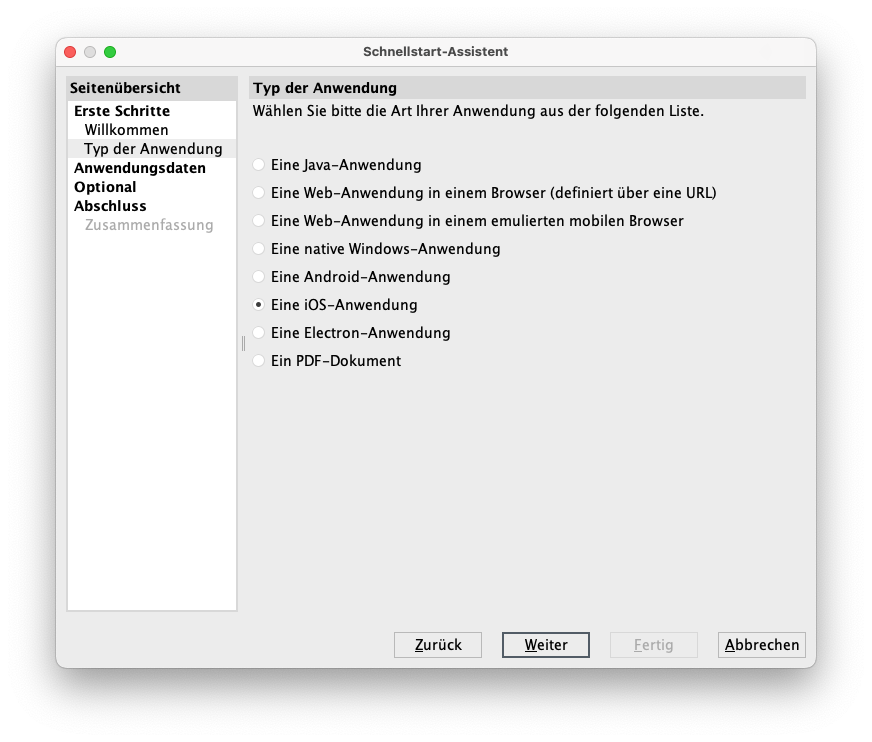Jump to Anwendungsdaten step in sidebar
872x742 pixels.
click(139, 168)
